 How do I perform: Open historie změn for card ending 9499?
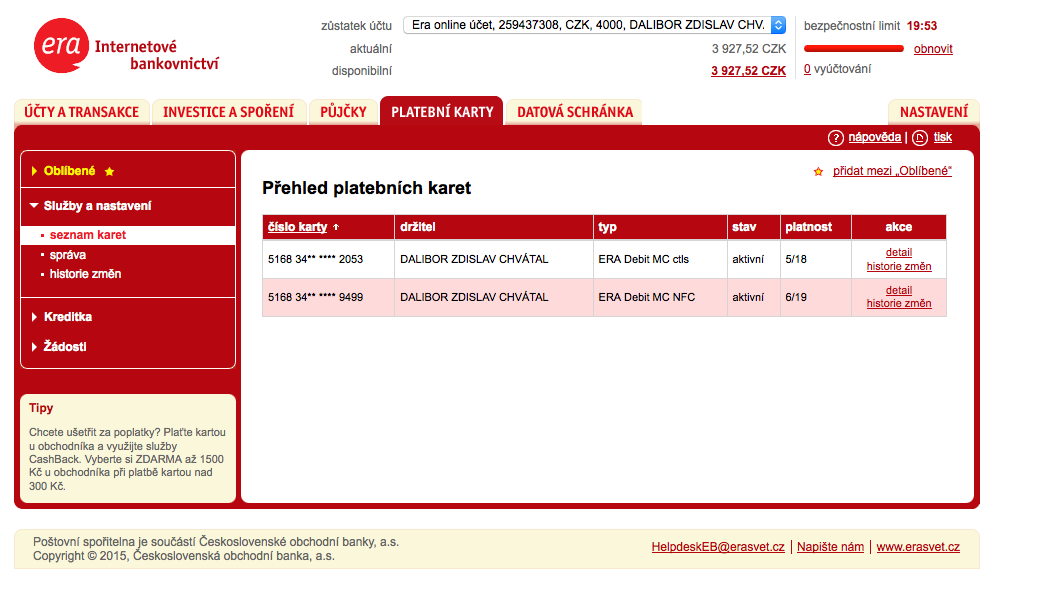pyautogui.click(x=899, y=303)
